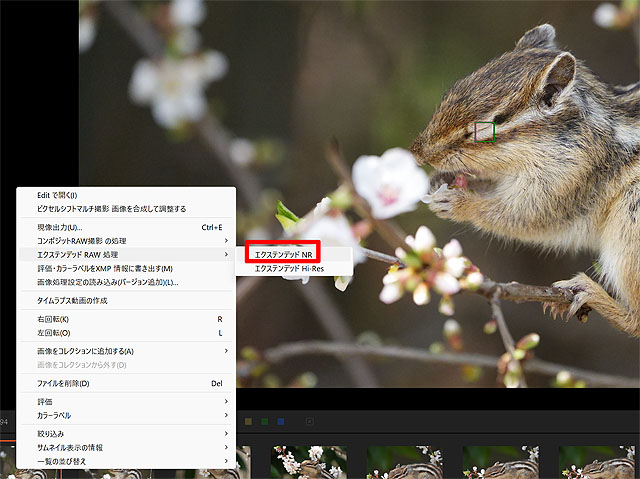The height and width of the screenshot is (479, 640).
Task: Click the blue color label filter swatch
Action: pos(281,422)
